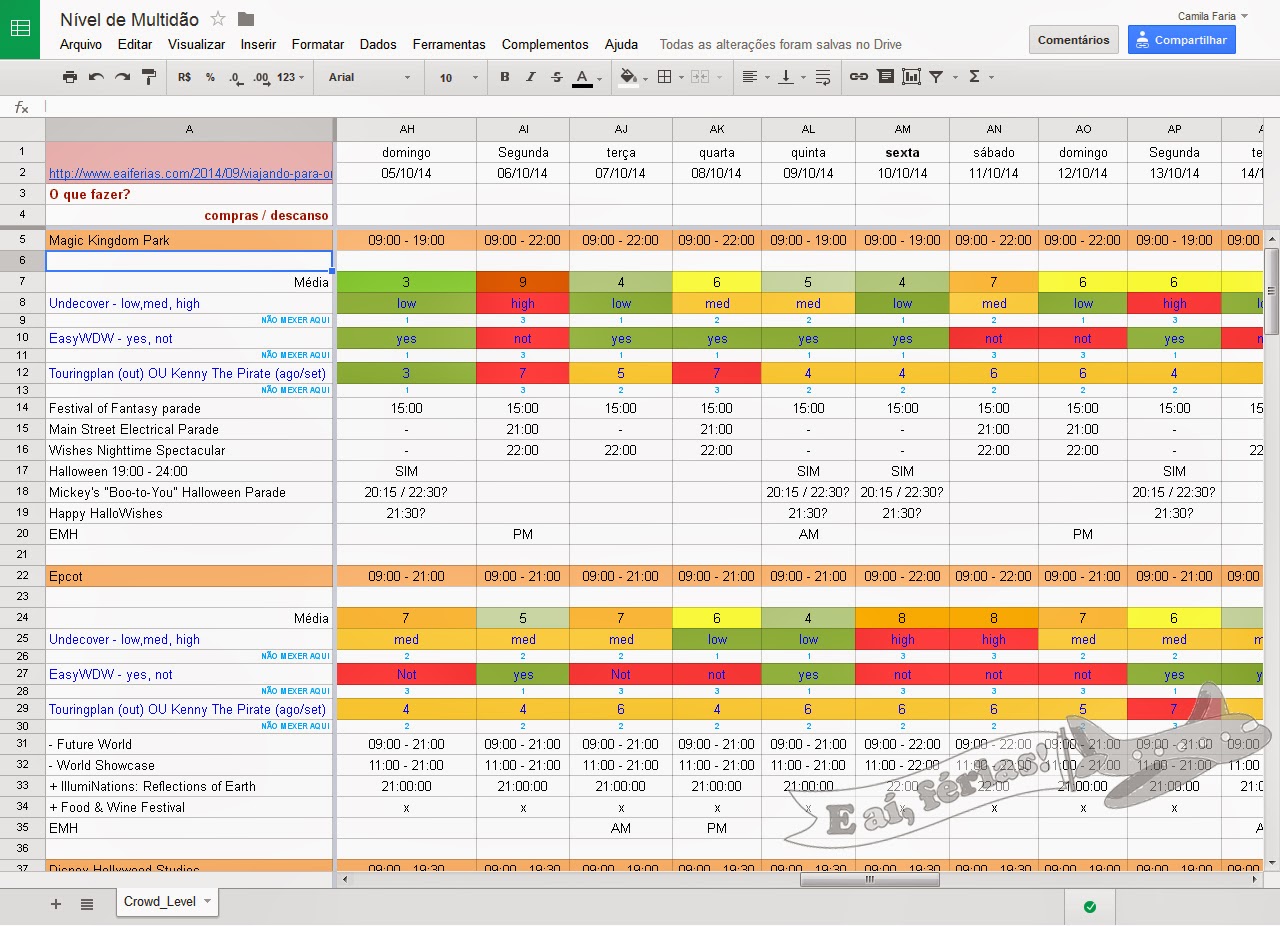1280x926 pixels.
Task: Click the Insert link chain icon
Action: tap(859, 77)
